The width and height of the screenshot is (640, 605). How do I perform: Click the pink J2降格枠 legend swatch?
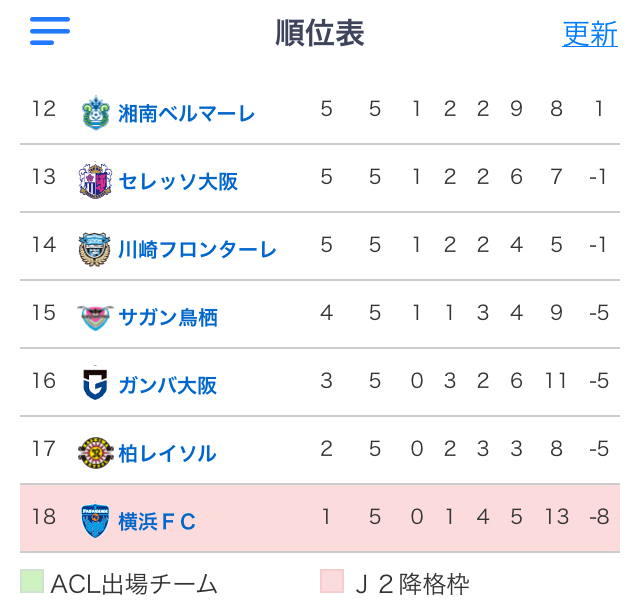[x=332, y=581]
